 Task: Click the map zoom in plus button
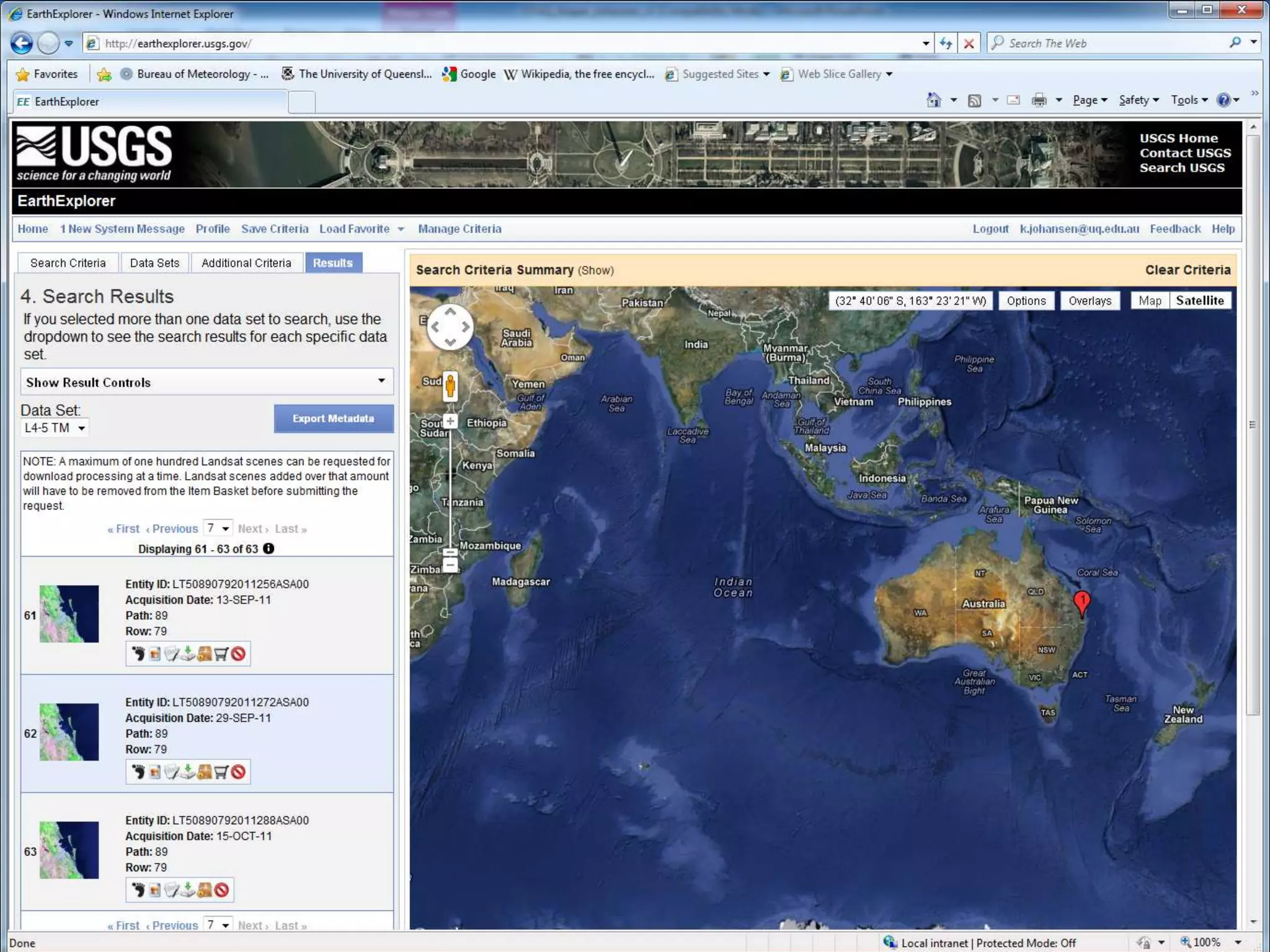click(x=450, y=421)
